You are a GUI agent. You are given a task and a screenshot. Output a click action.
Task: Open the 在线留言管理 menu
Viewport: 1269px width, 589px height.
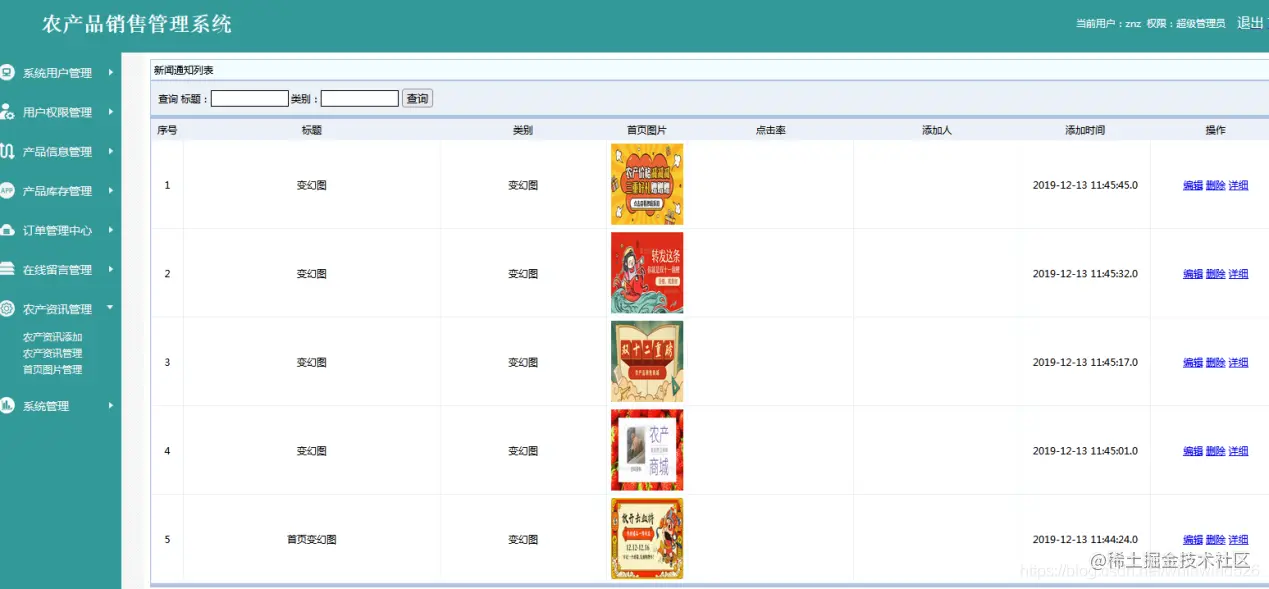point(57,270)
